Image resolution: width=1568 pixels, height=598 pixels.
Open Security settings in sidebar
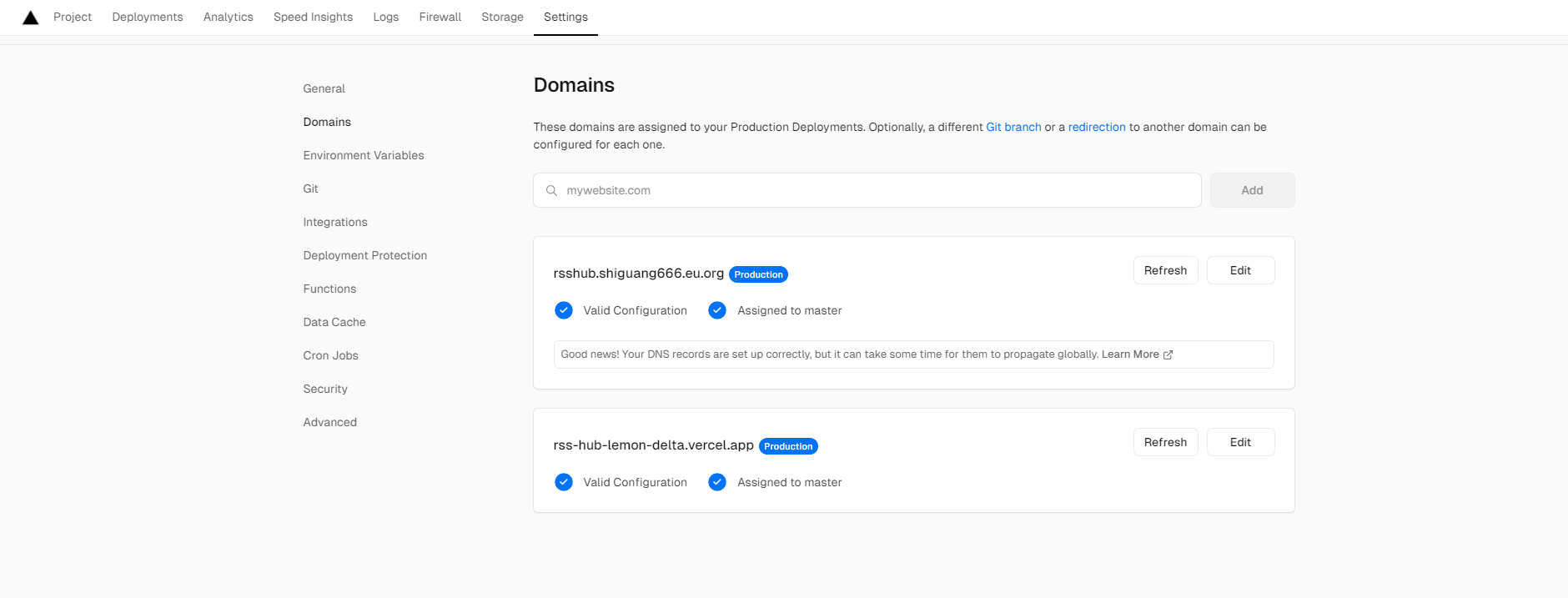tap(325, 389)
